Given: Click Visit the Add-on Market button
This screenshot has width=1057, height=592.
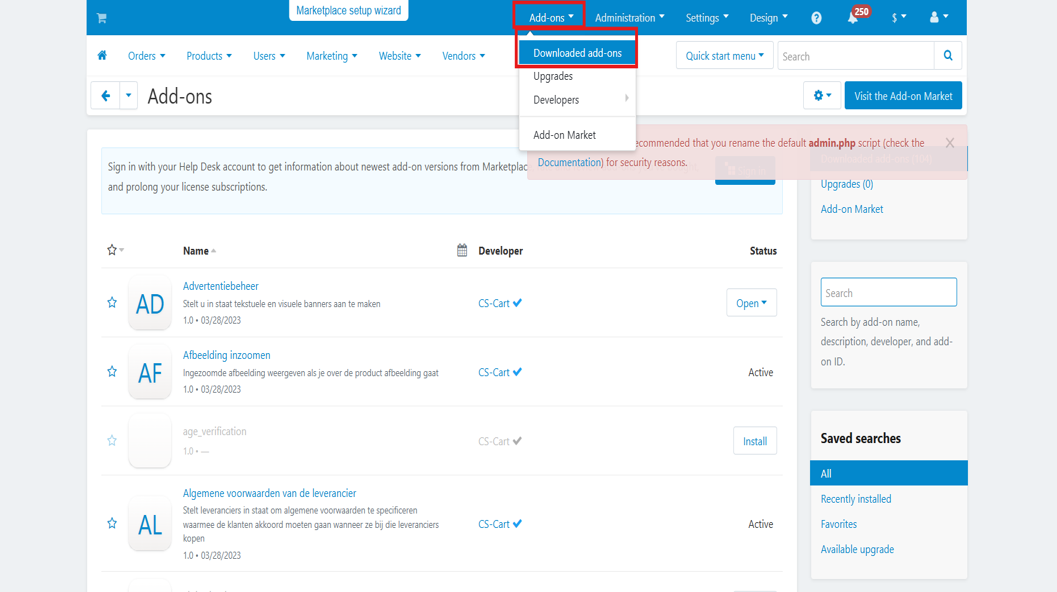Looking at the screenshot, I should pos(902,96).
